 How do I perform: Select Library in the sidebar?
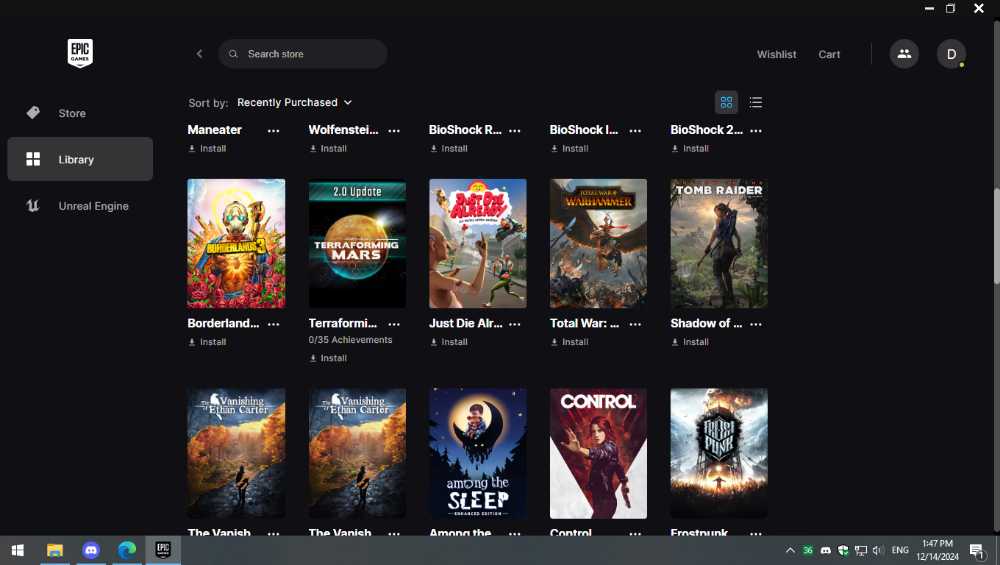(x=80, y=159)
